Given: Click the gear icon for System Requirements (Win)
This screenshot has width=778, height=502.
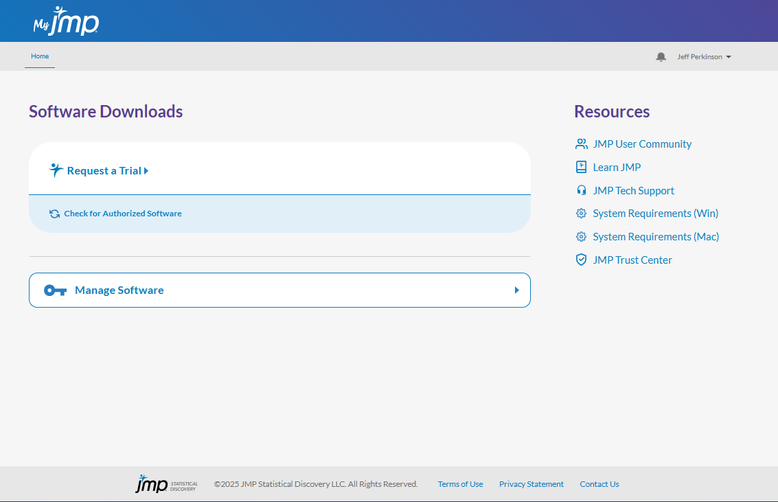Looking at the screenshot, I should click(581, 213).
